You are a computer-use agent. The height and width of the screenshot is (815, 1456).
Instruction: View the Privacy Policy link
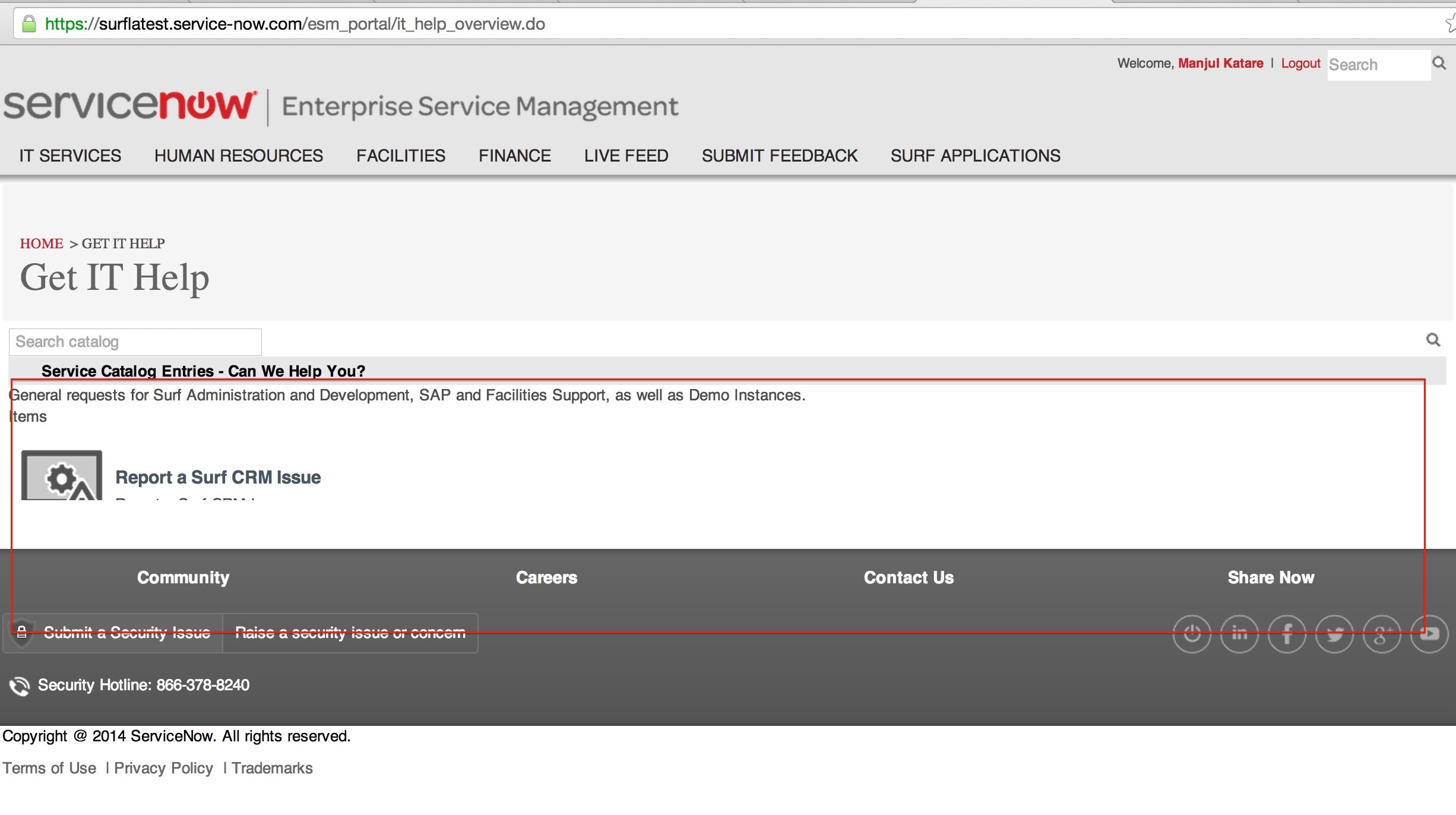(162, 768)
